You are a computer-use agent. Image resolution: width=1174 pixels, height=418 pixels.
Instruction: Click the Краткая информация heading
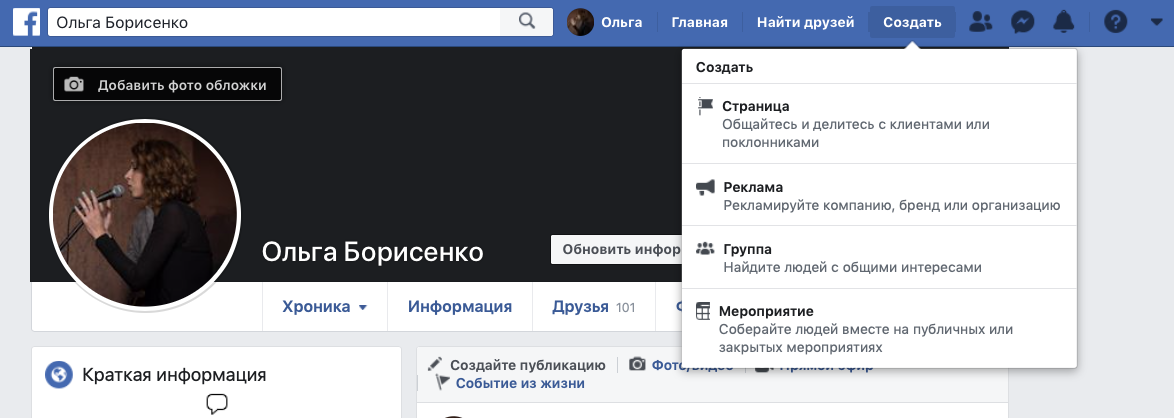(x=174, y=375)
